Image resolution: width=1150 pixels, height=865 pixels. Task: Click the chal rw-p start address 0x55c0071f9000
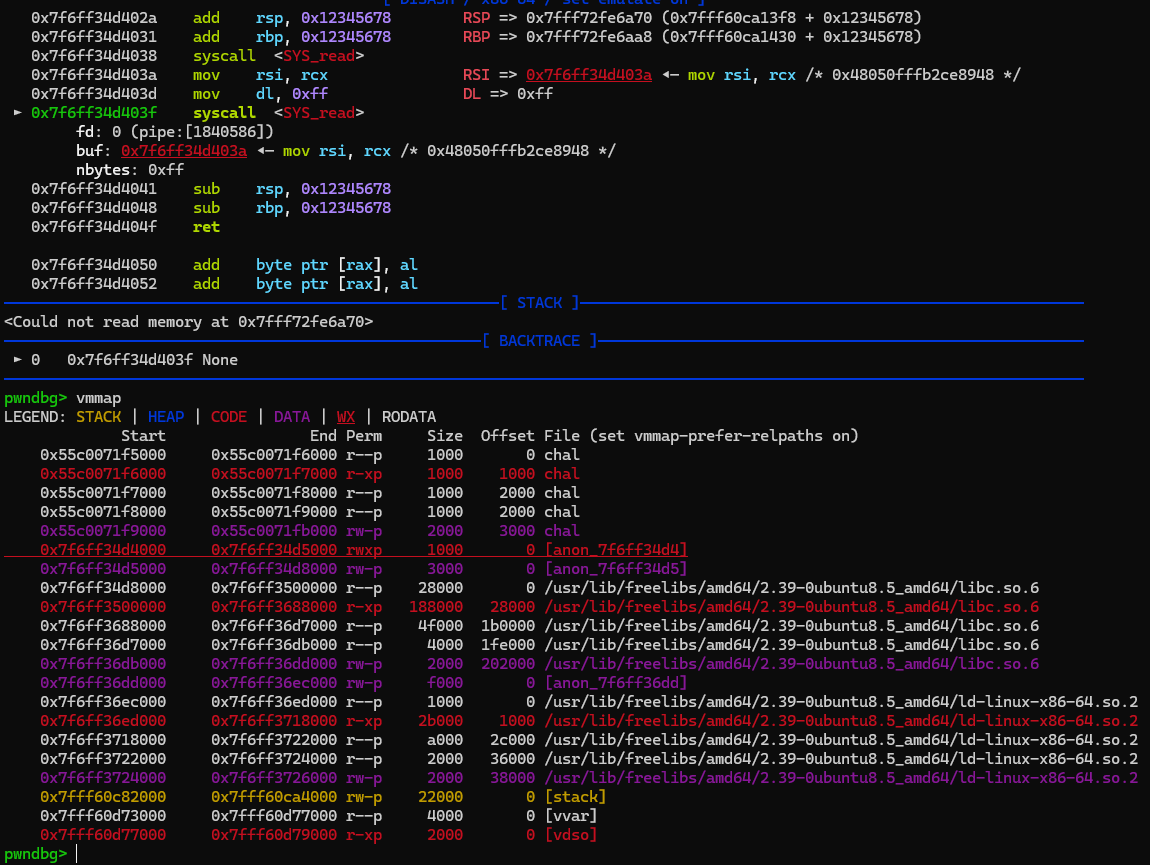click(103, 531)
